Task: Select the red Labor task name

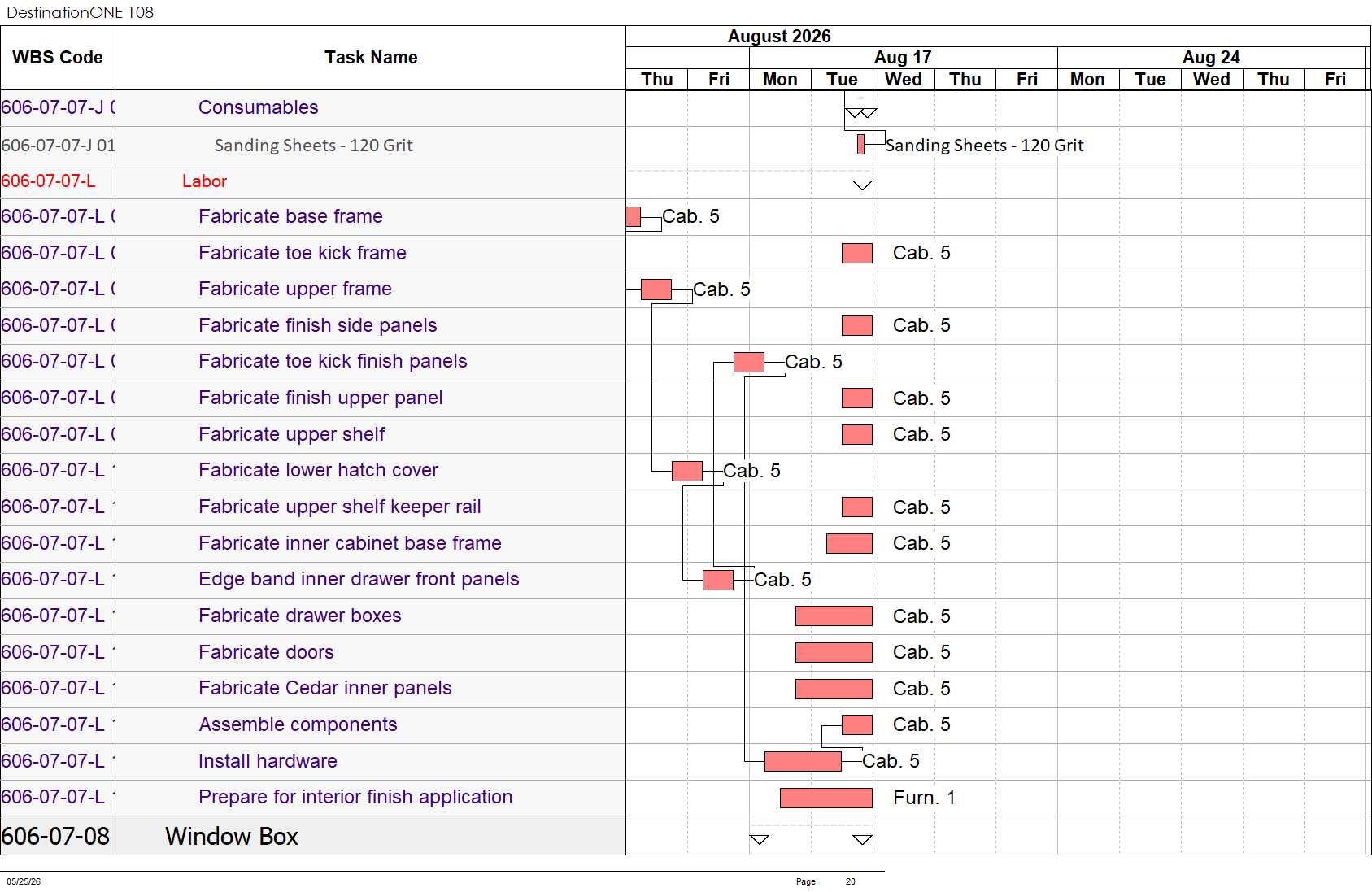Action: coord(204,181)
